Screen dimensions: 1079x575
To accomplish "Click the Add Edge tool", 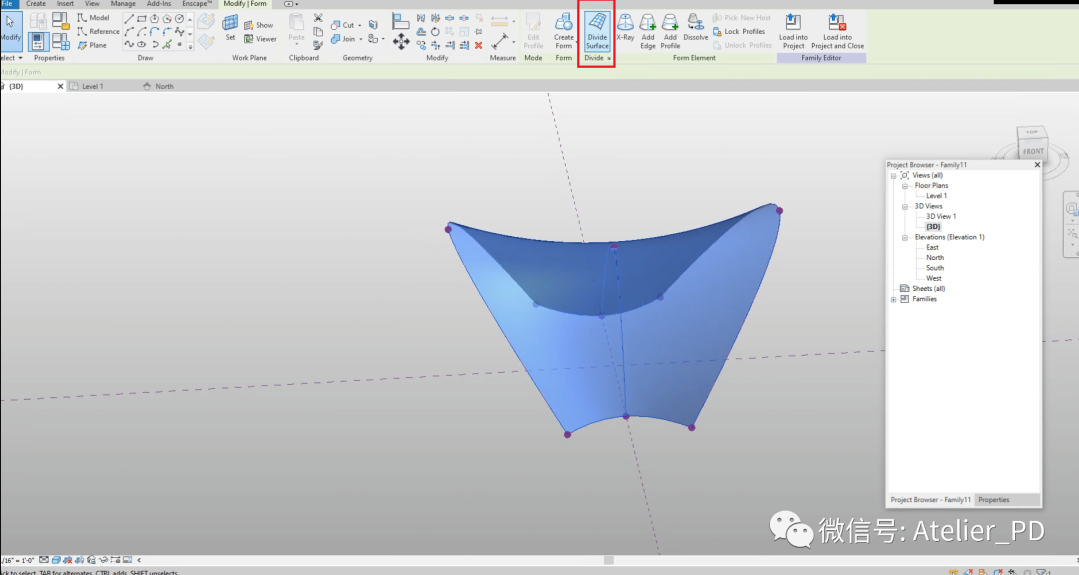I will click(x=648, y=32).
